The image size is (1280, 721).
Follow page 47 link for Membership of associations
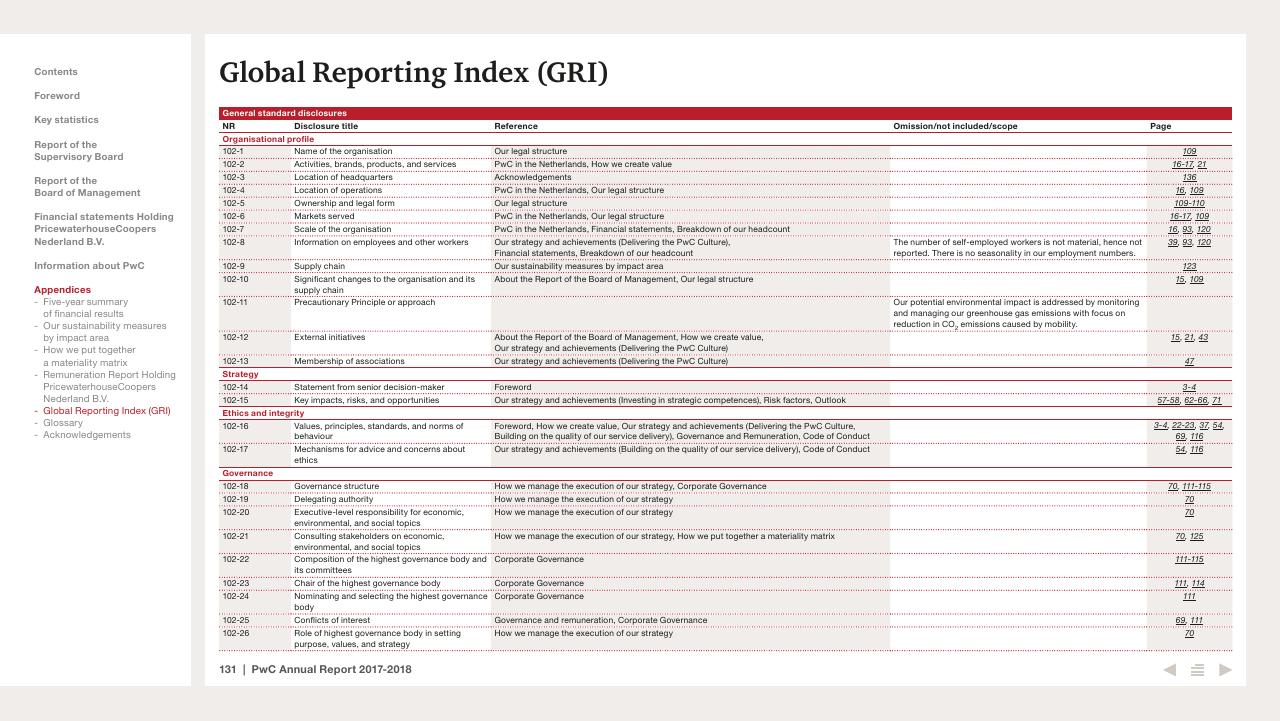click(1189, 362)
